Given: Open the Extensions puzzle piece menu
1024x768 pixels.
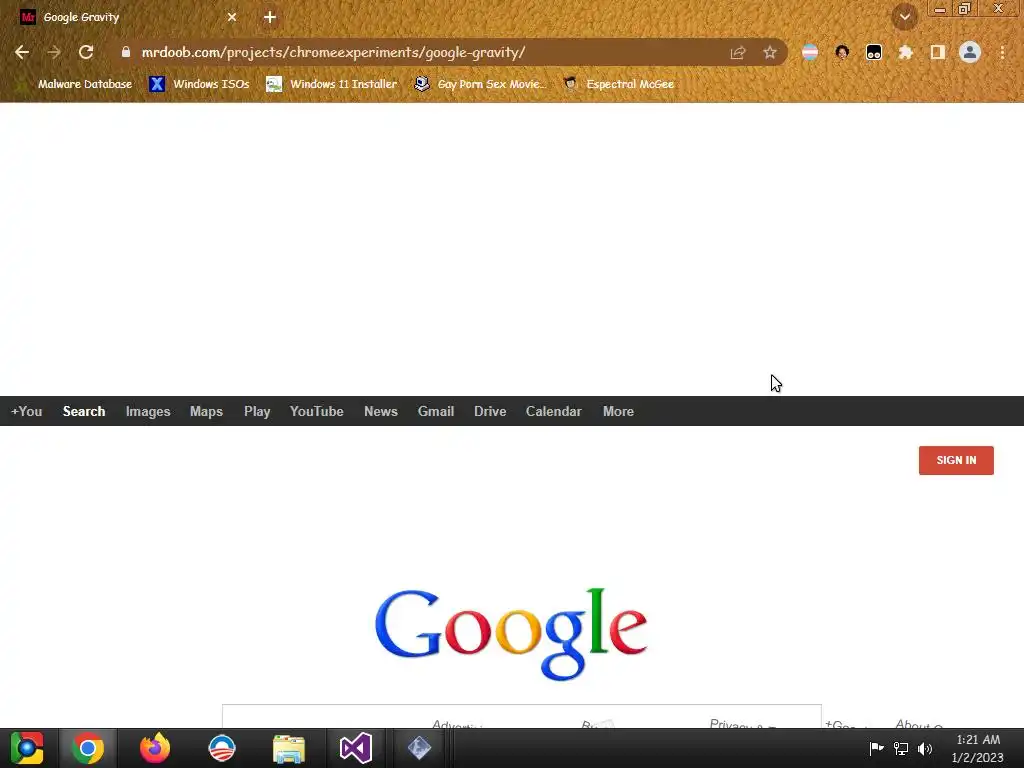Looking at the screenshot, I should [x=906, y=53].
